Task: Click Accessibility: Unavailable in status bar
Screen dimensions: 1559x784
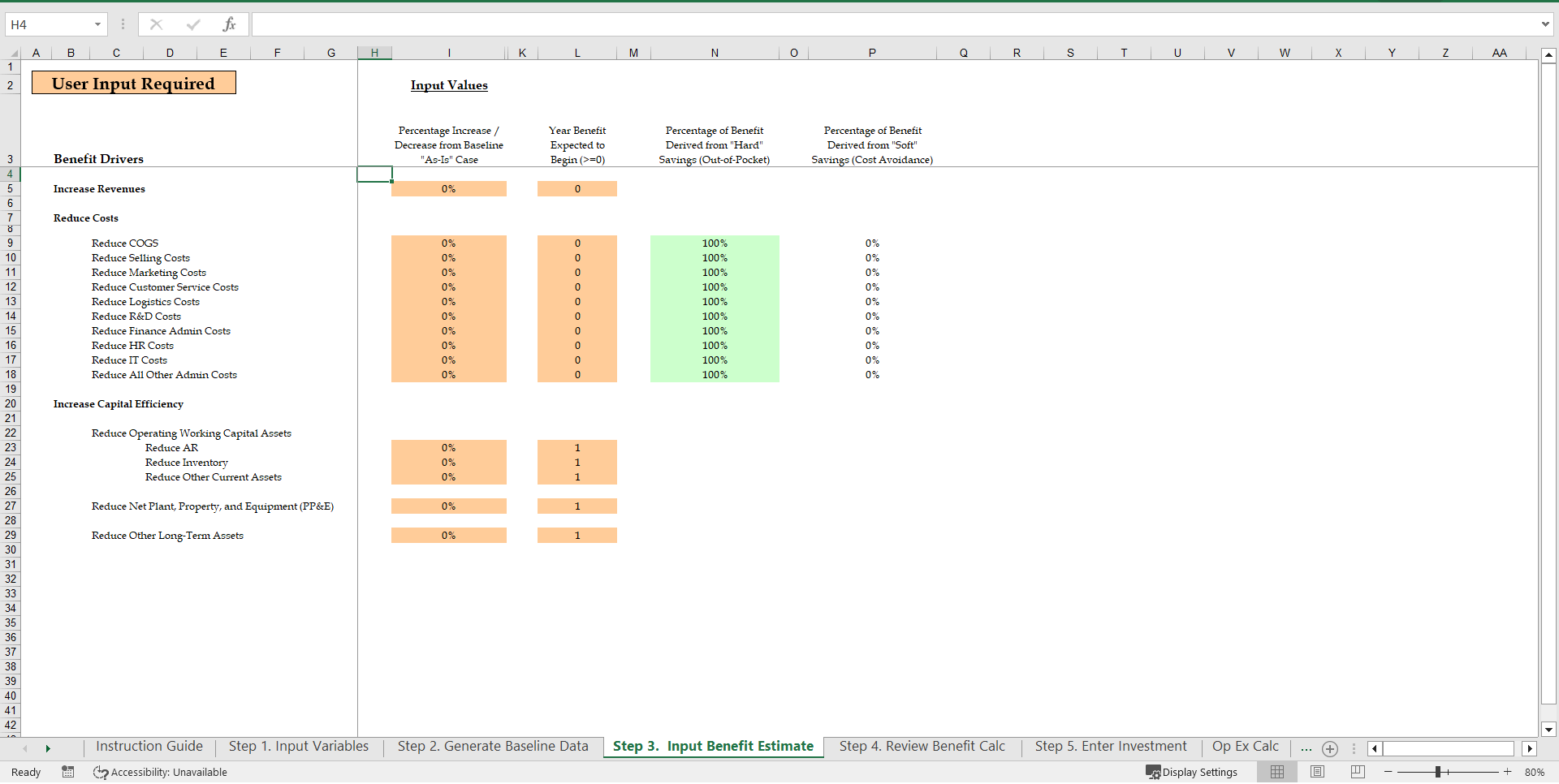Action: pos(160,772)
